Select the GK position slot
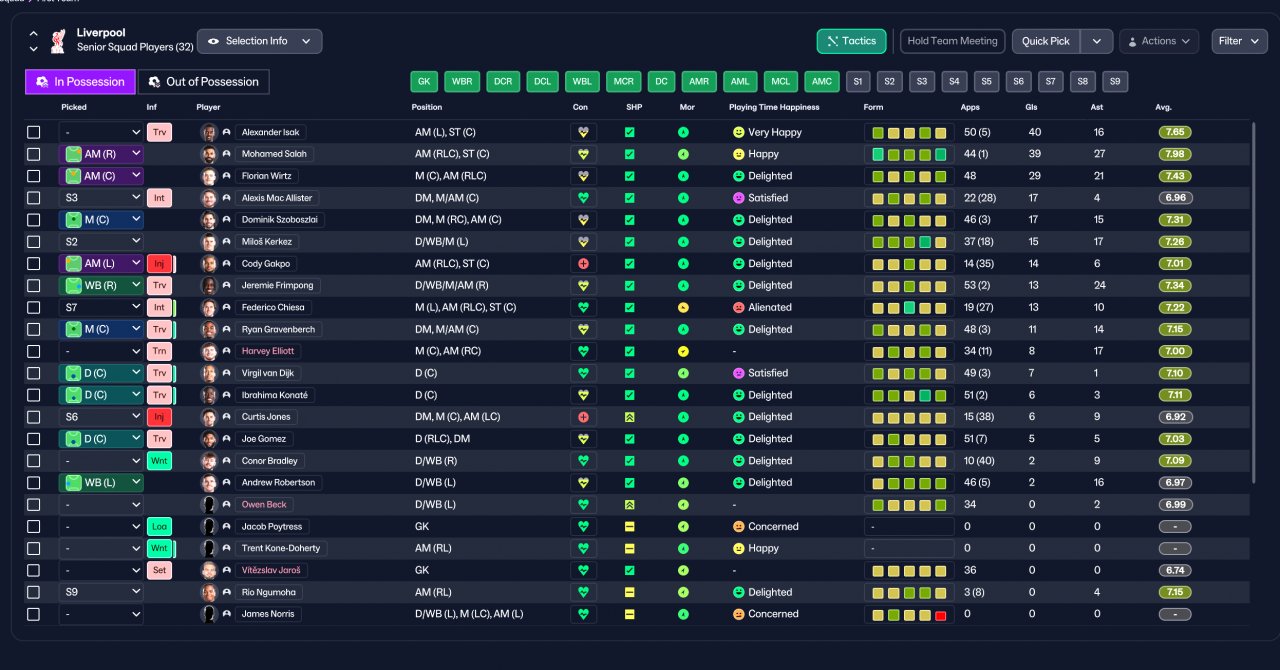1280x670 pixels. point(424,82)
